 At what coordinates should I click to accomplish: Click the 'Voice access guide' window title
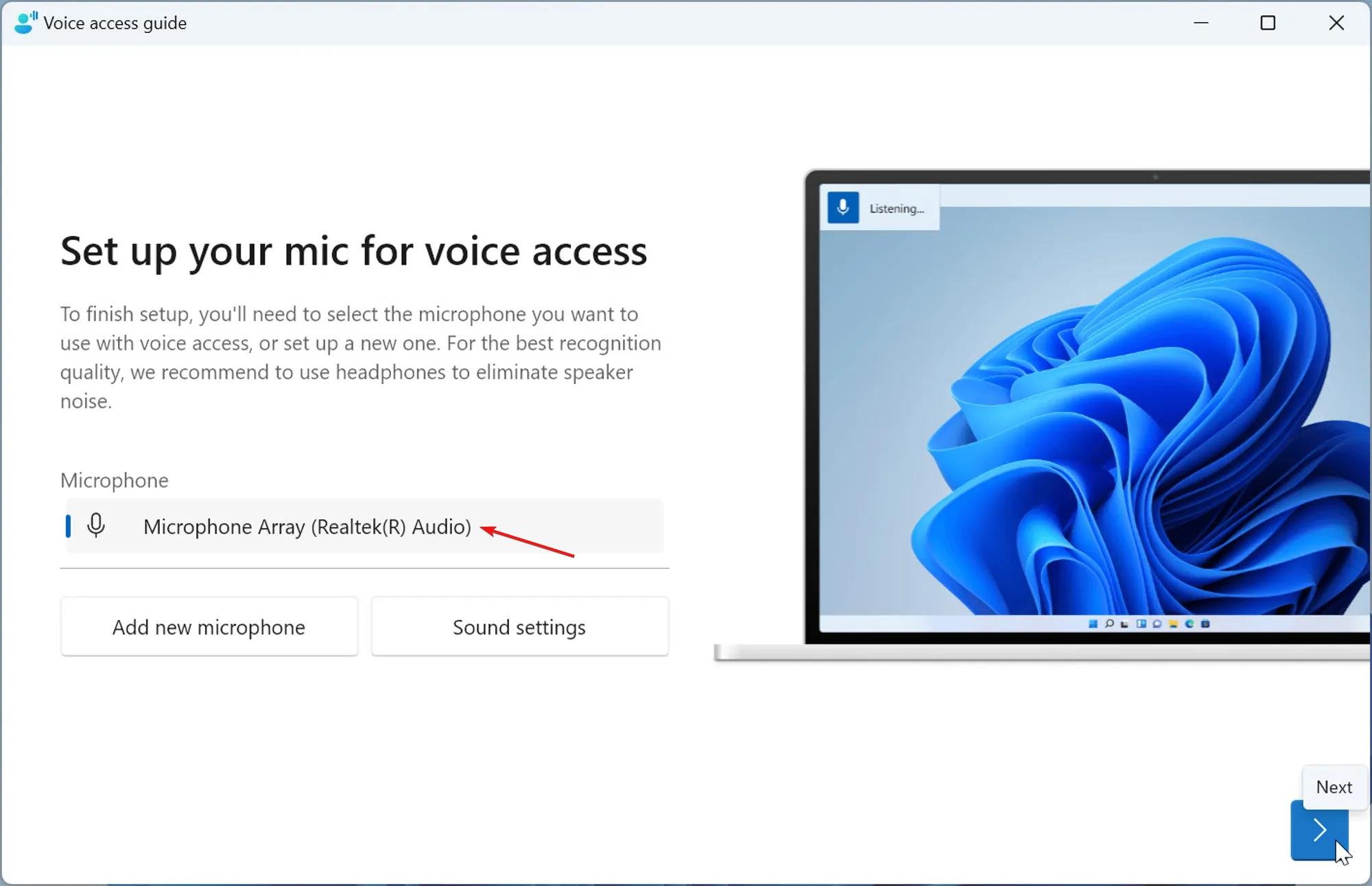coord(115,23)
